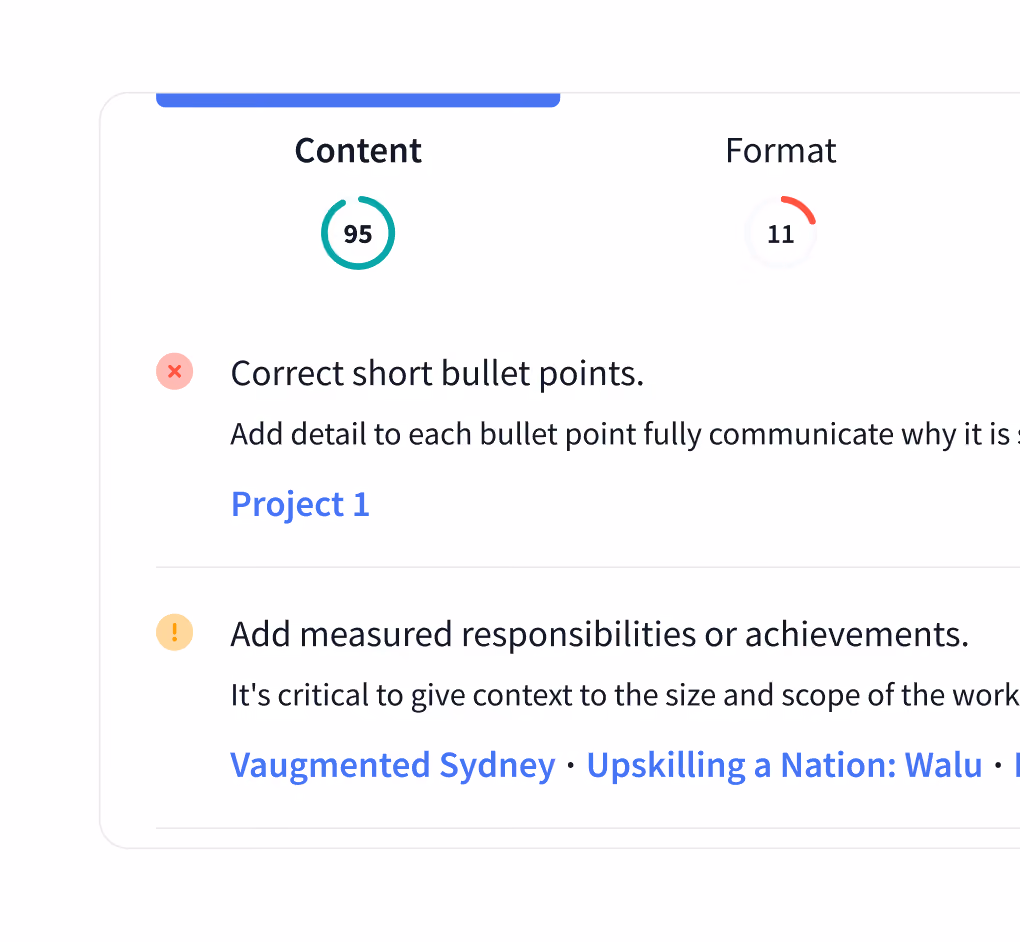The width and height of the screenshot is (1020, 942).
Task: Switch to the Content tab
Action: [x=358, y=151]
